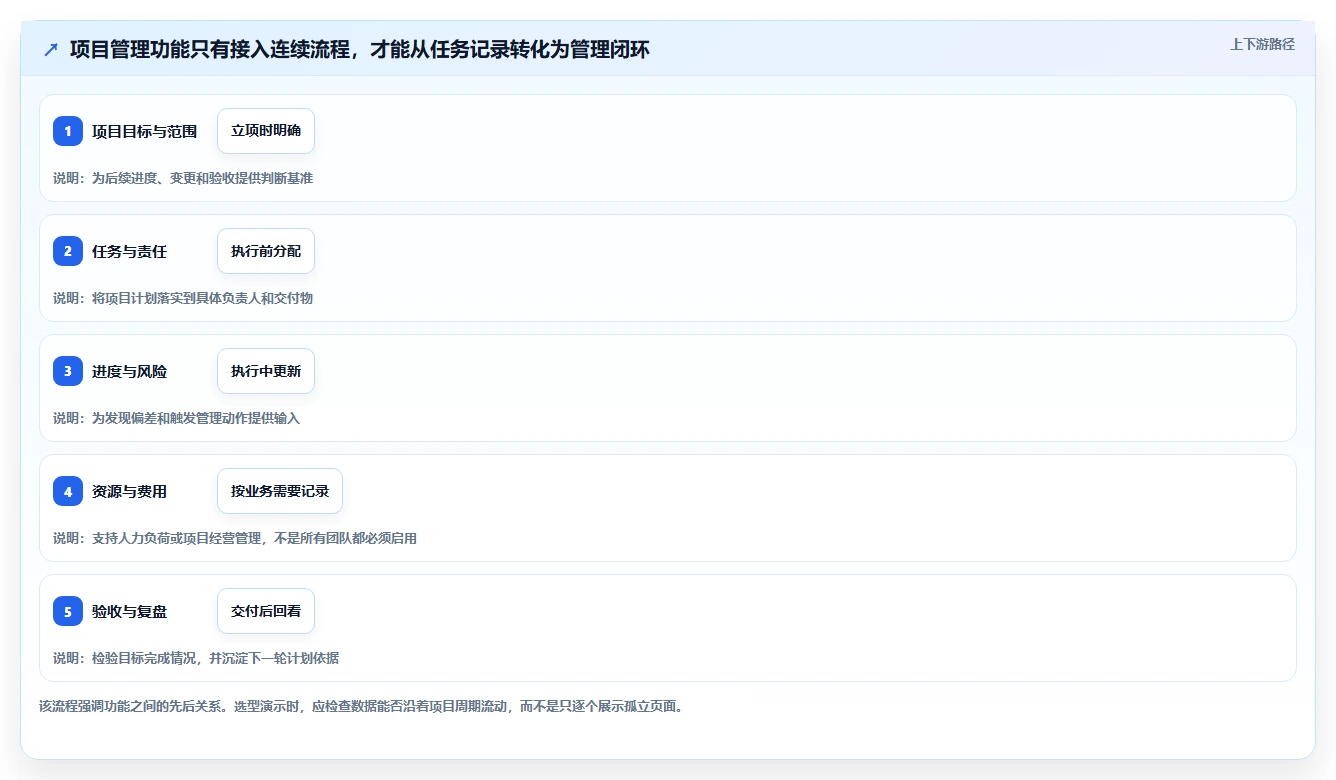Click the 执行前分配 tag
1336x780 pixels.
[x=266, y=251]
